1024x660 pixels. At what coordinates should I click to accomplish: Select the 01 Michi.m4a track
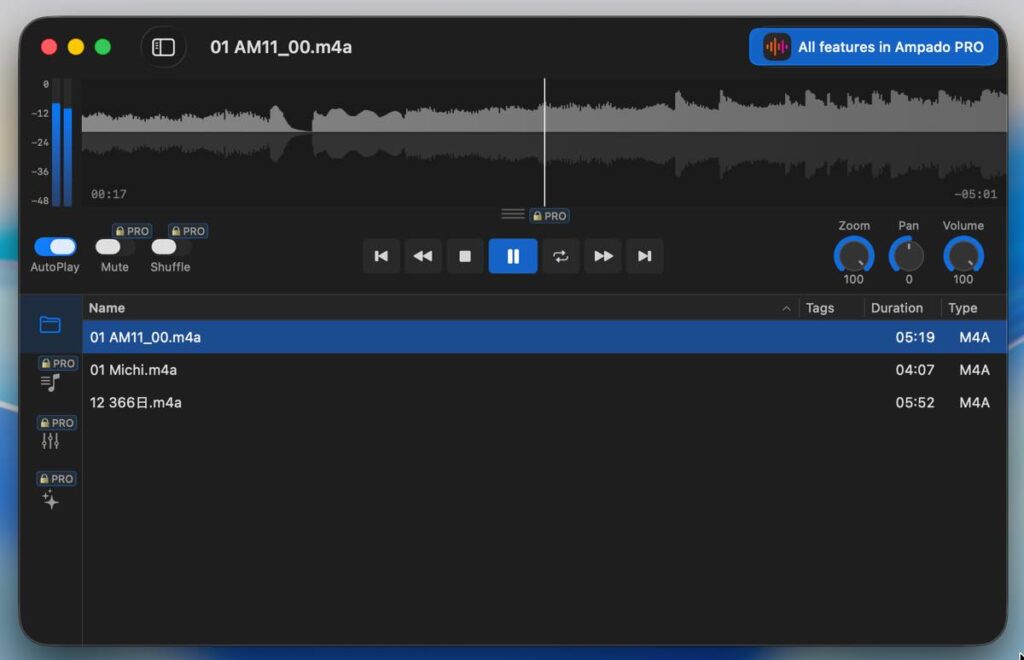tap(134, 370)
